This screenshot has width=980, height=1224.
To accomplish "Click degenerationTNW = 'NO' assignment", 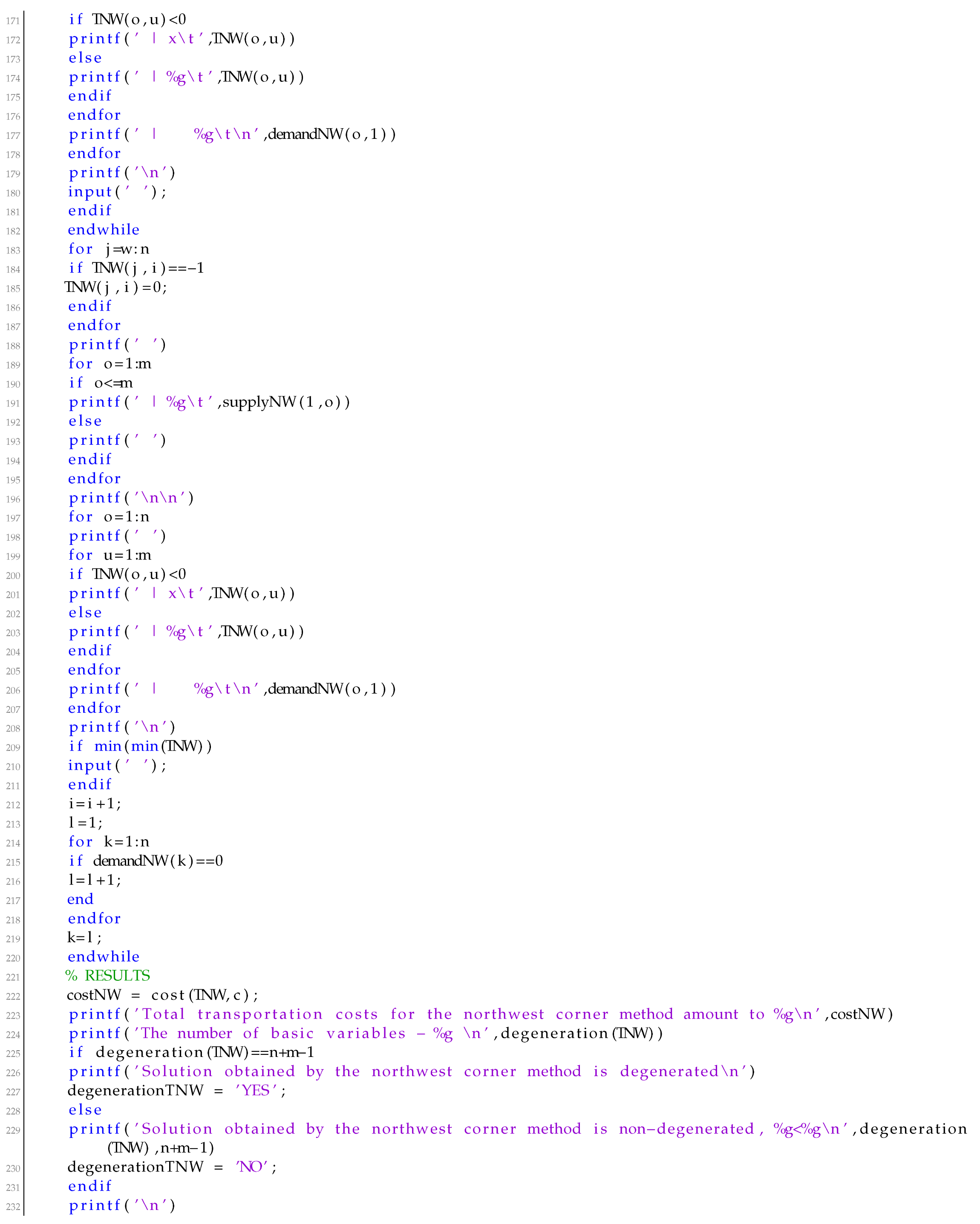I will click(171, 1166).
